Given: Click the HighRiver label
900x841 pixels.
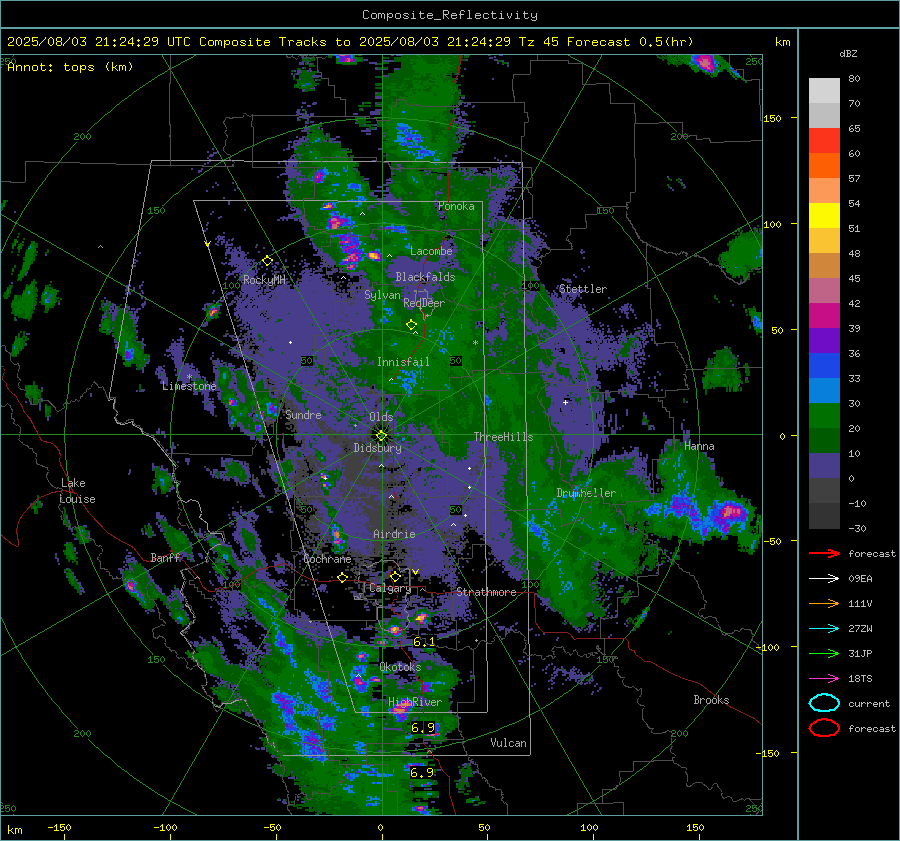Looking at the screenshot, I should click(x=415, y=702).
